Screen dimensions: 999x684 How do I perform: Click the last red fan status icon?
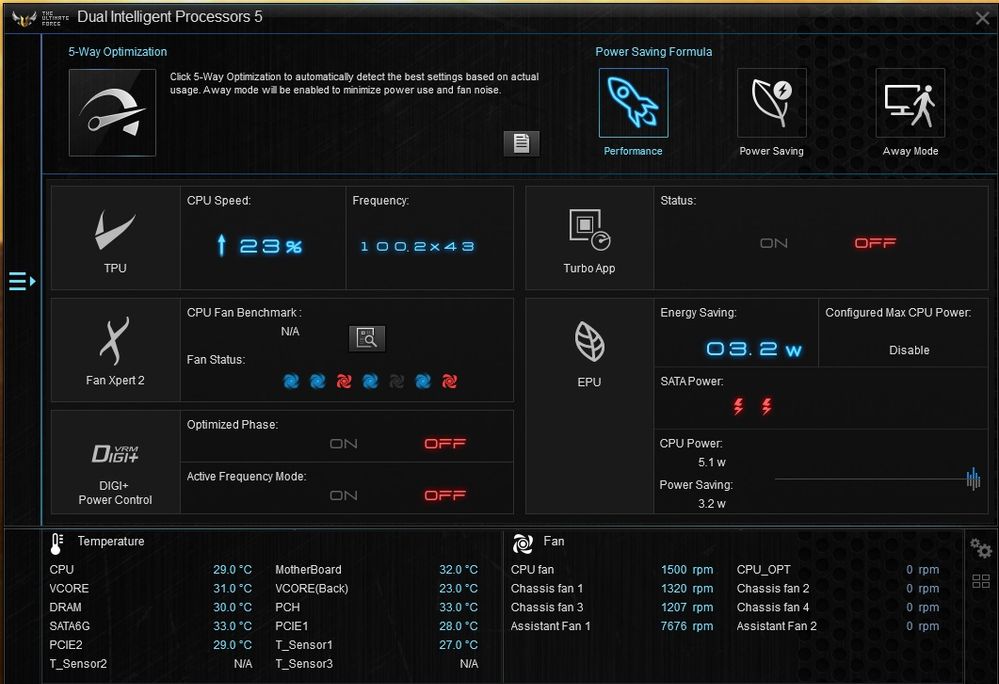(x=449, y=381)
